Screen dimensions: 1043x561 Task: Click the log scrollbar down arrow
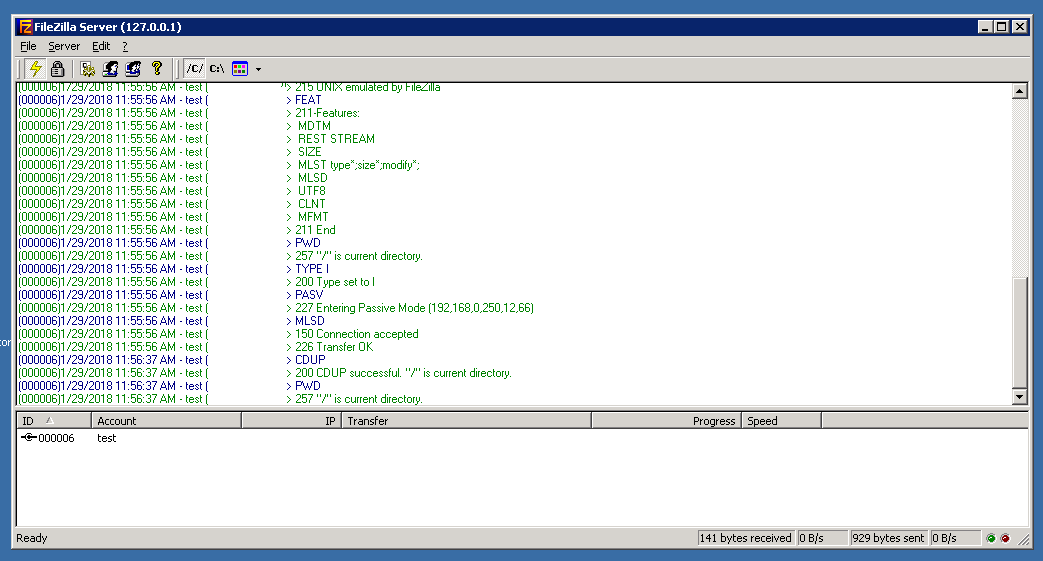tap(1019, 397)
